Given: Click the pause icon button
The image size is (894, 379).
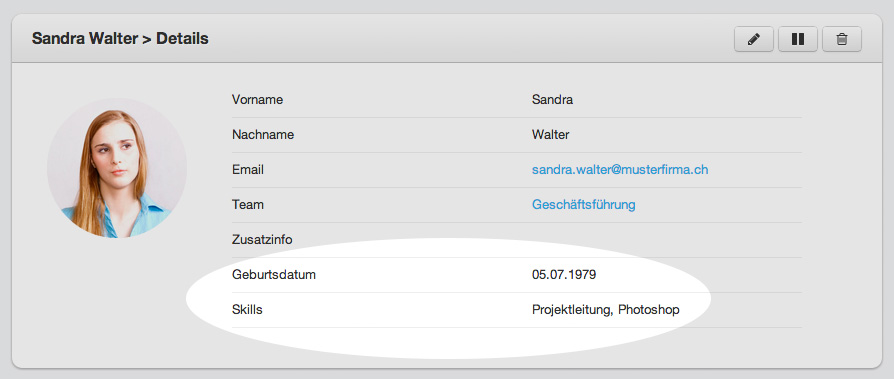Looking at the screenshot, I should [x=798, y=39].
